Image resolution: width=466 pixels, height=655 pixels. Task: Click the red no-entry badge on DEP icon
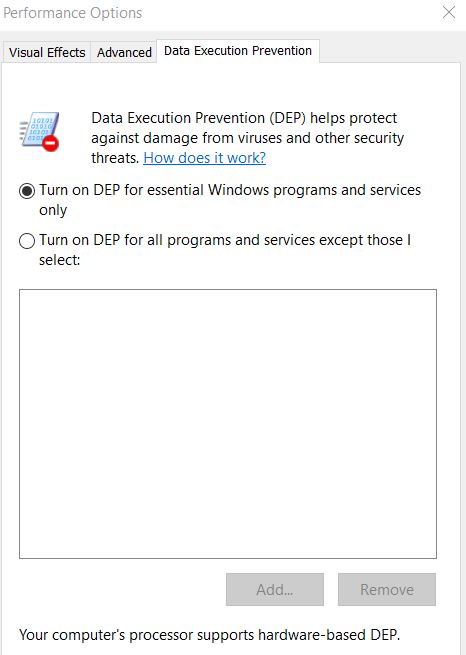[51, 144]
